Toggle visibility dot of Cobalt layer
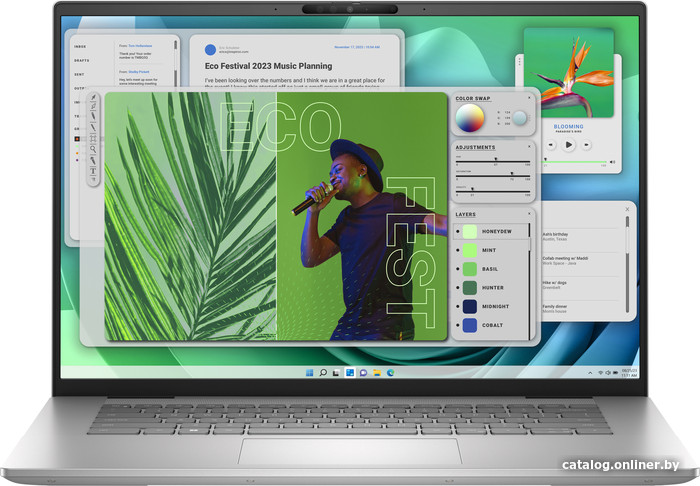 pyautogui.click(x=458, y=325)
